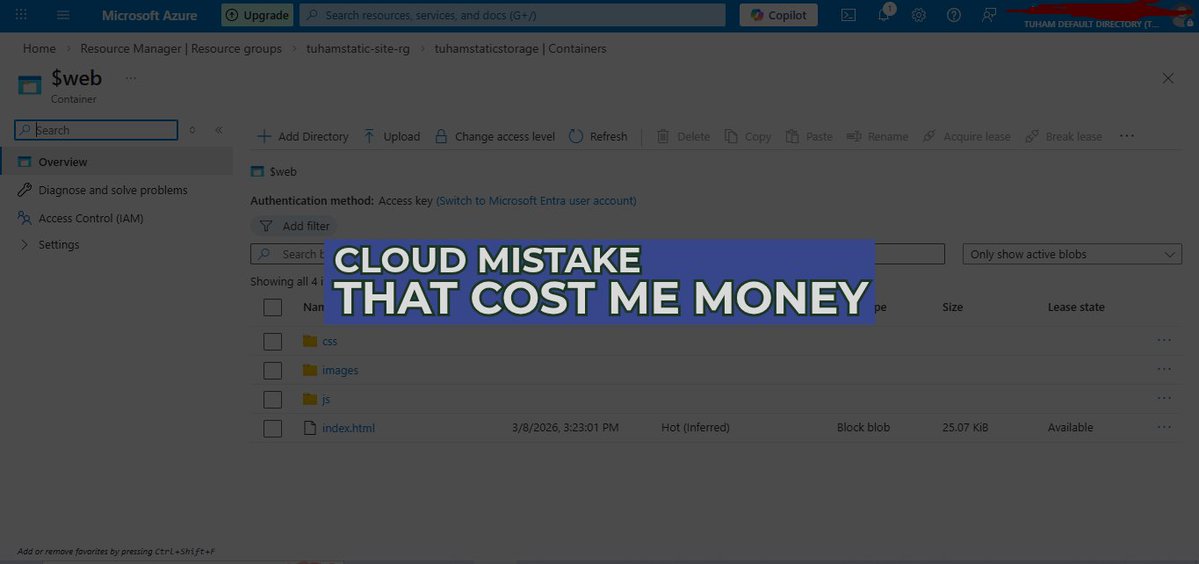
Task: Click Change access level
Action: coord(494,137)
